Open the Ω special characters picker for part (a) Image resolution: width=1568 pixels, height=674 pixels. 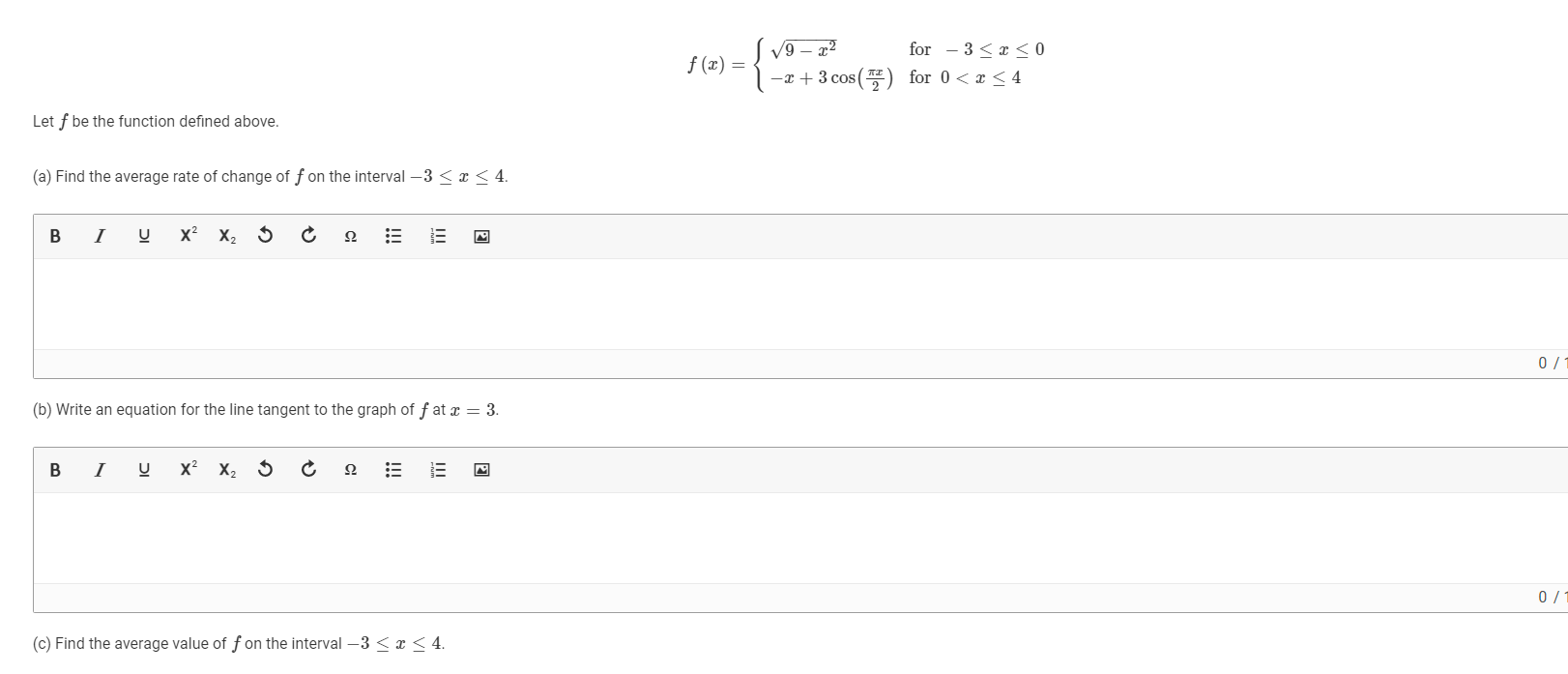[x=350, y=235]
